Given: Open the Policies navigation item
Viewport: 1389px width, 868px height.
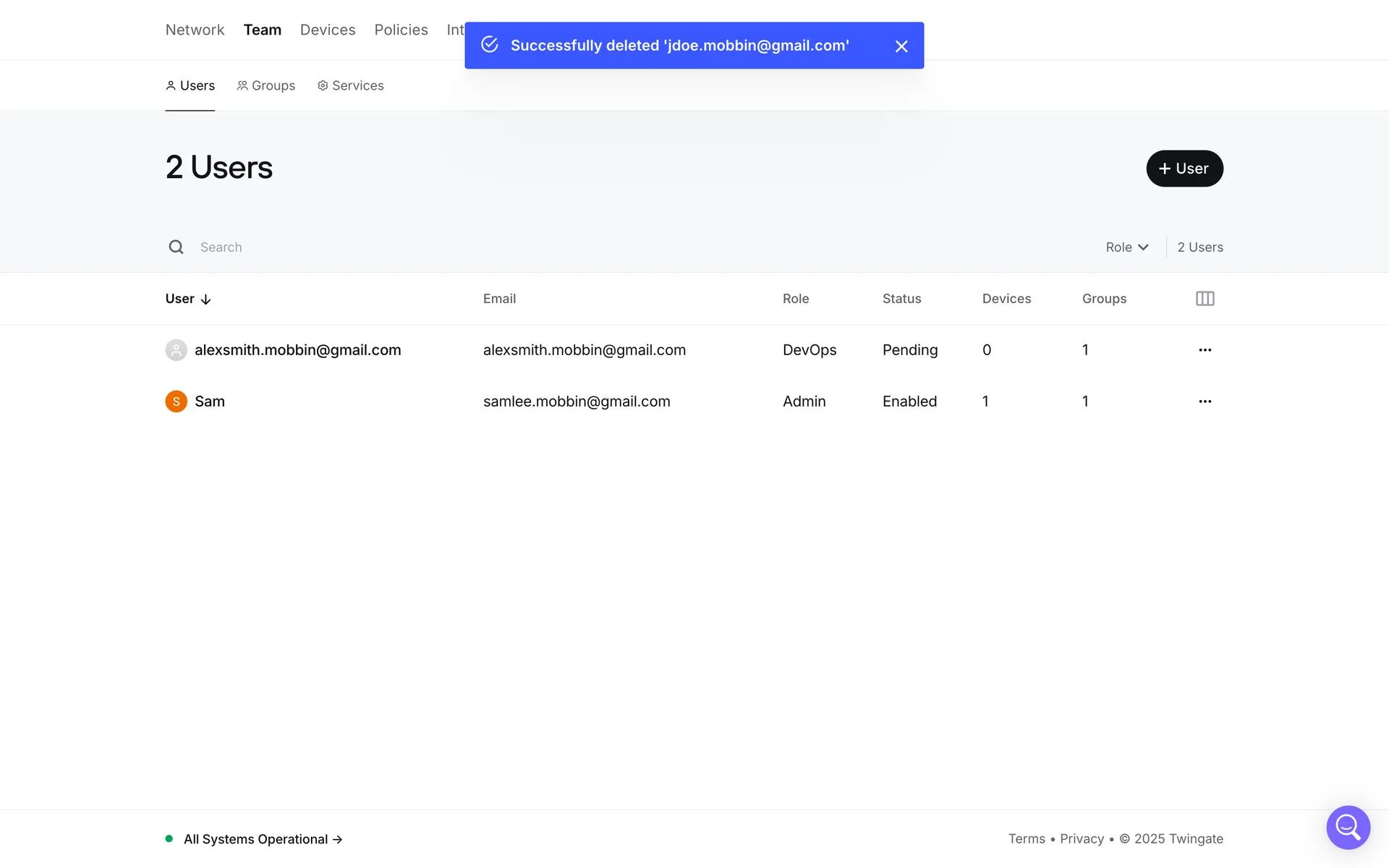Looking at the screenshot, I should [x=401, y=30].
